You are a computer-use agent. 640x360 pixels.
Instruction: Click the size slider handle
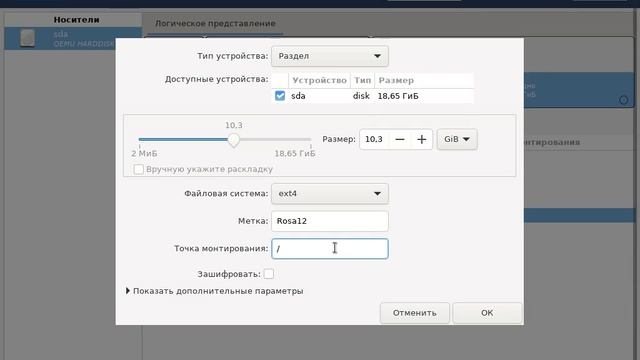click(234, 140)
